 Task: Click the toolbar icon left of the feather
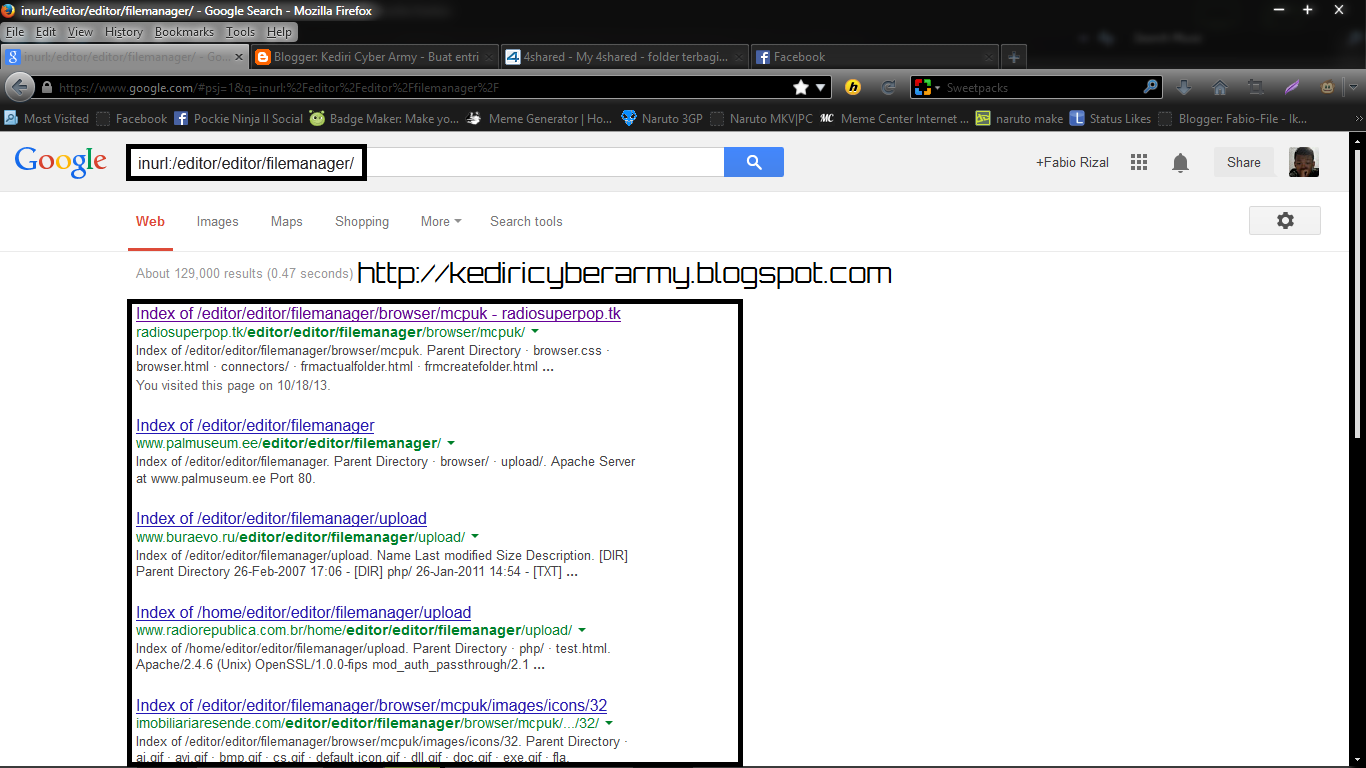coord(1256,88)
